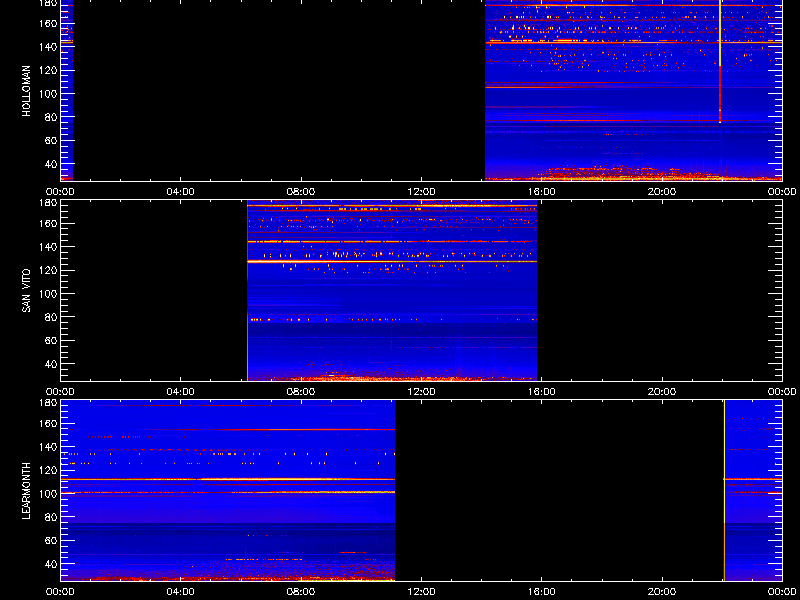Screen dimensions: 800x600
Task: Select the 180 frequency label on San Vito axis
Action: coord(49,203)
